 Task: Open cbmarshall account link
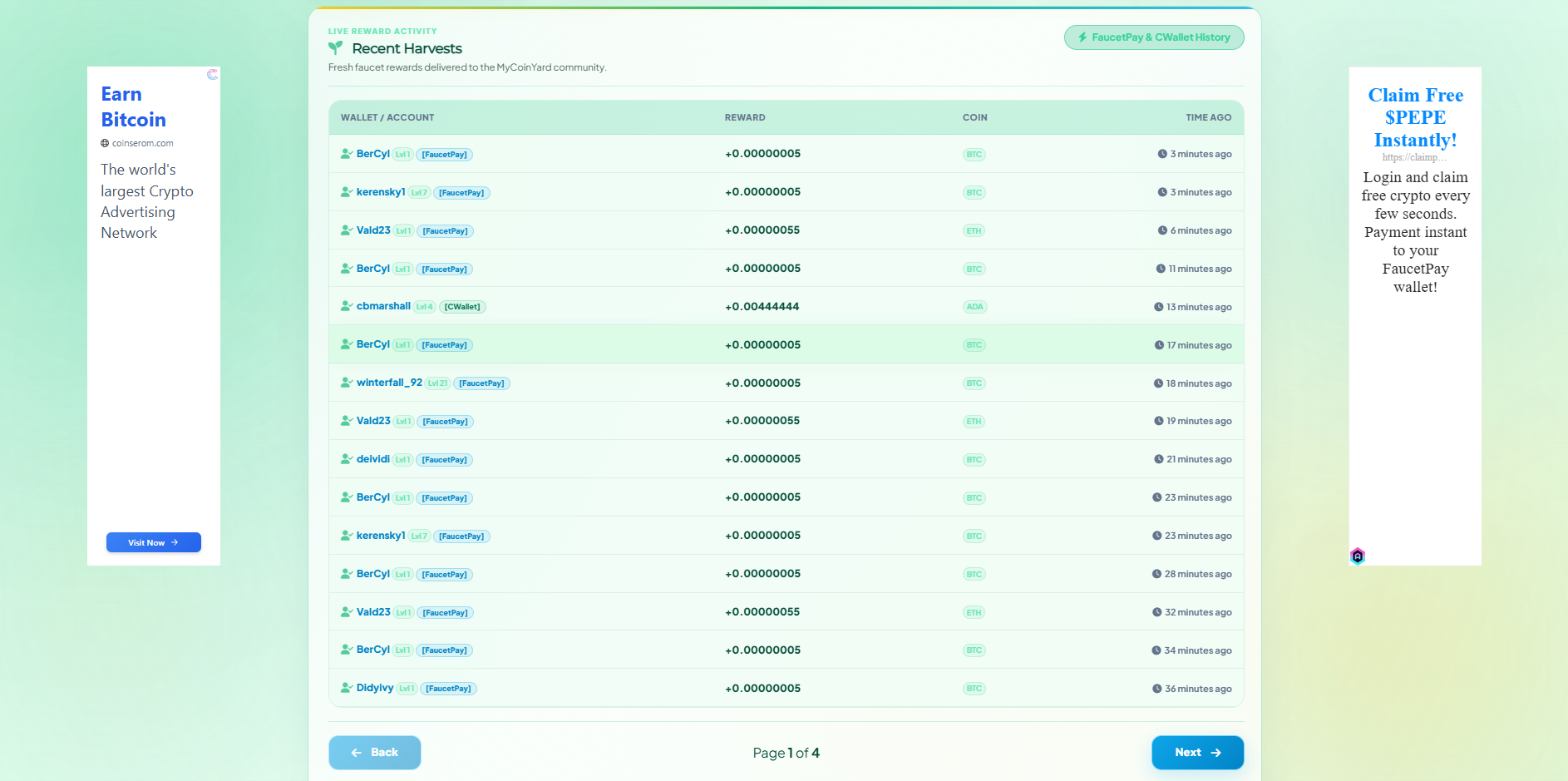[x=383, y=306]
